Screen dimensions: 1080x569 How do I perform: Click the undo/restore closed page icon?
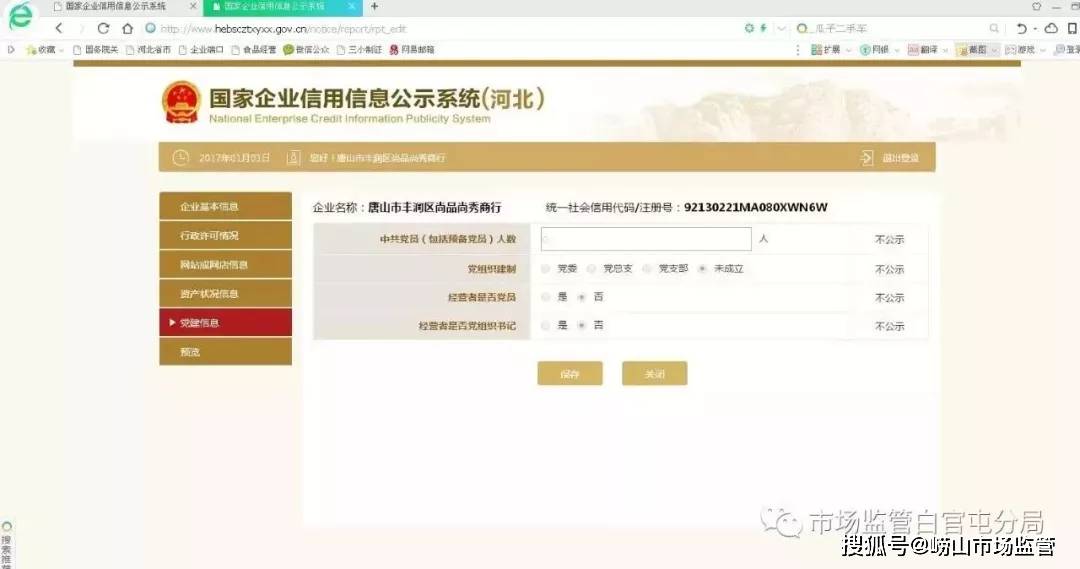1021,28
